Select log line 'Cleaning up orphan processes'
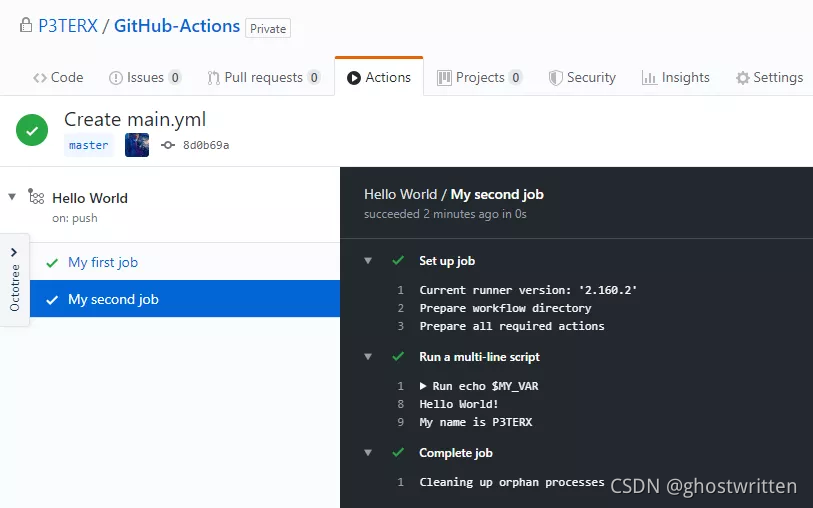This screenshot has width=813, height=508. click(x=512, y=482)
